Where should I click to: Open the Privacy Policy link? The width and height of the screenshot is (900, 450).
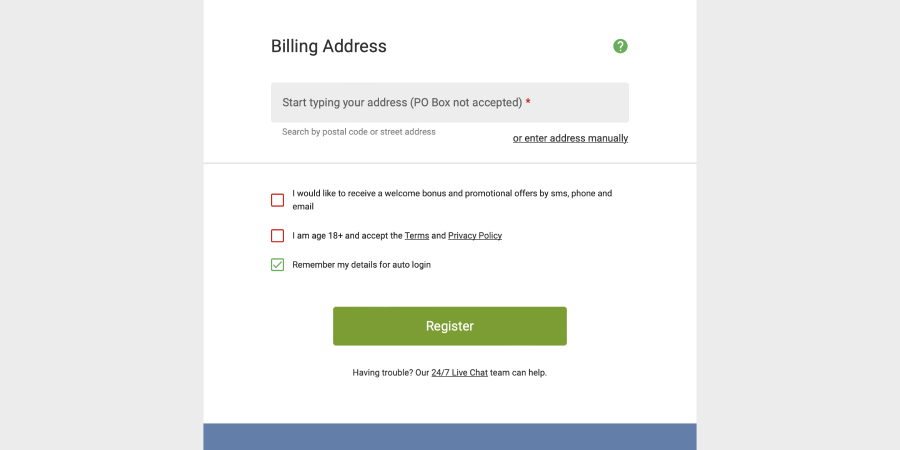click(x=475, y=235)
